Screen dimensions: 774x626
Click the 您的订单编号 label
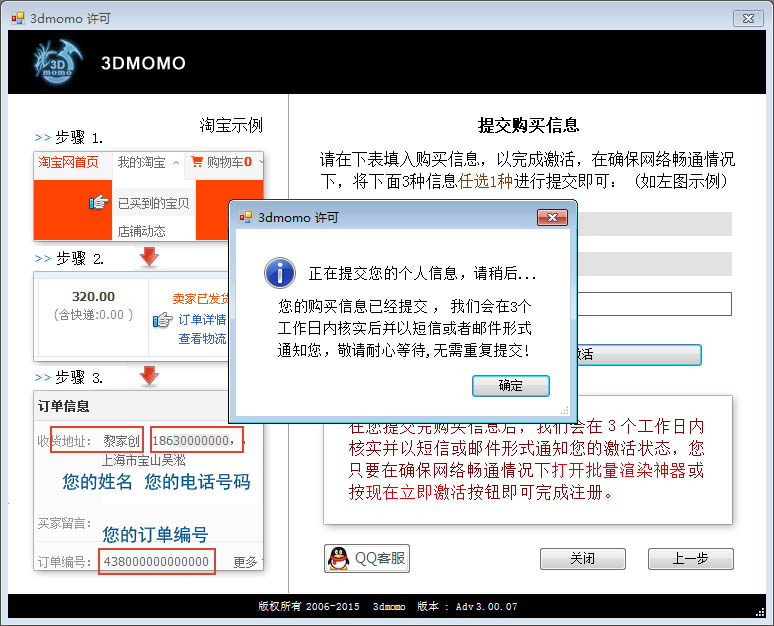click(155, 535)
